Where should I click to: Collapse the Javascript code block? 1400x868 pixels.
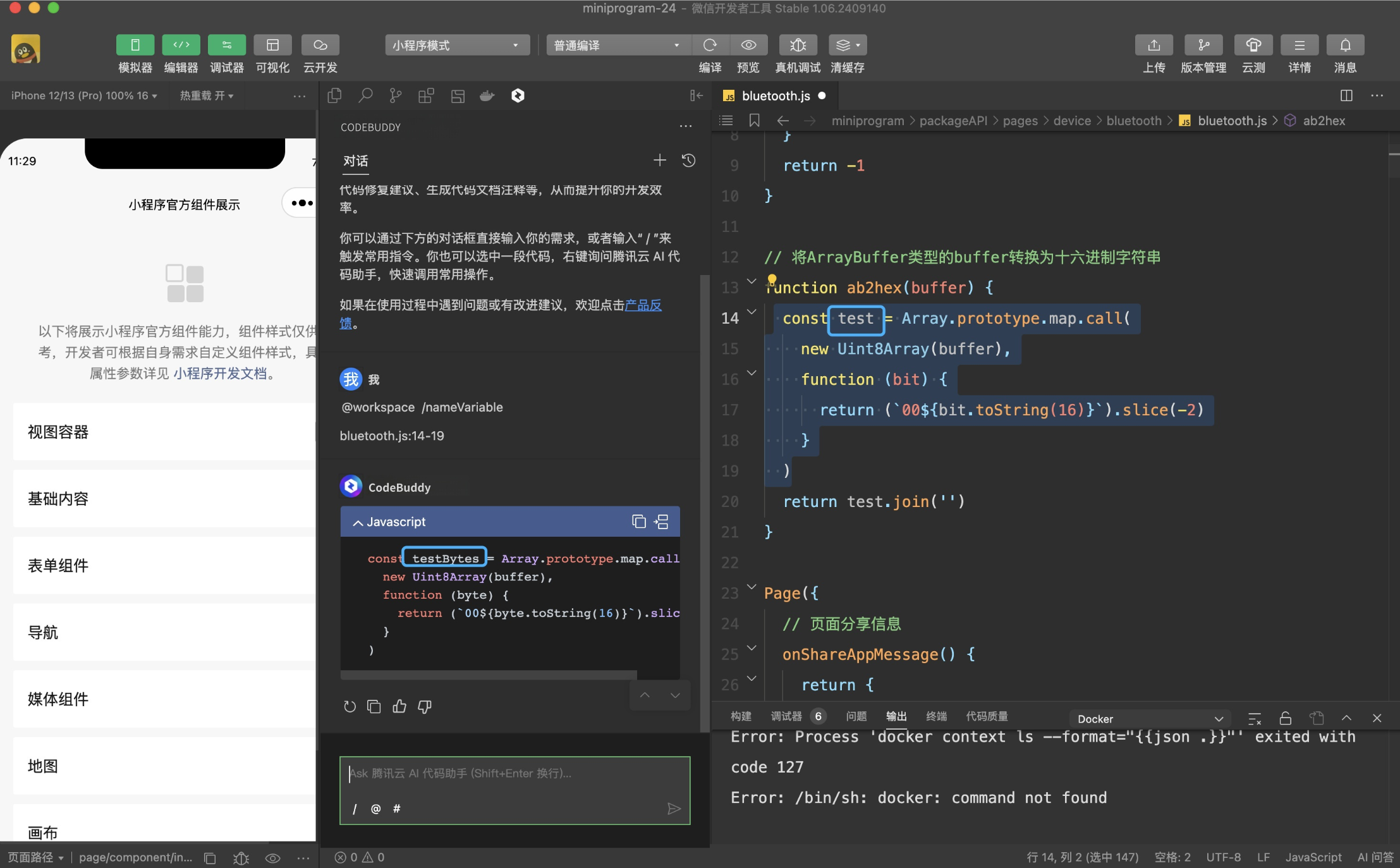(358, 522)
